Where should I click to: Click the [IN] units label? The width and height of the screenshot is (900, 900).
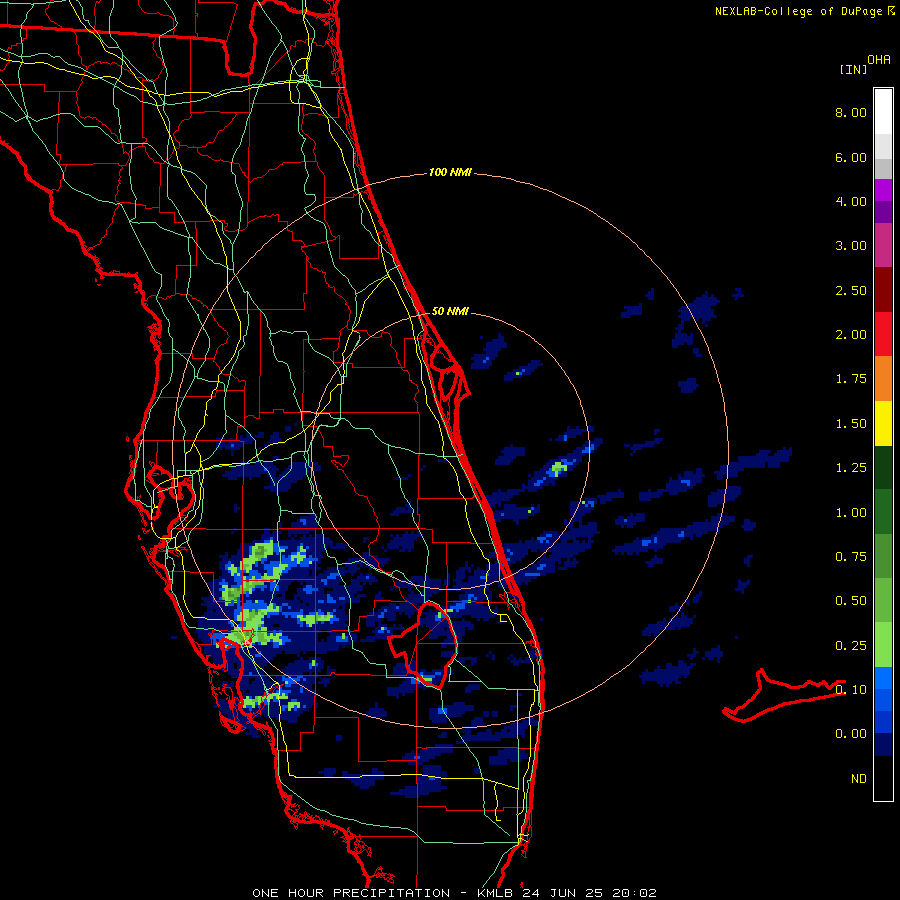pyautogui.click(x=854, y=69)
